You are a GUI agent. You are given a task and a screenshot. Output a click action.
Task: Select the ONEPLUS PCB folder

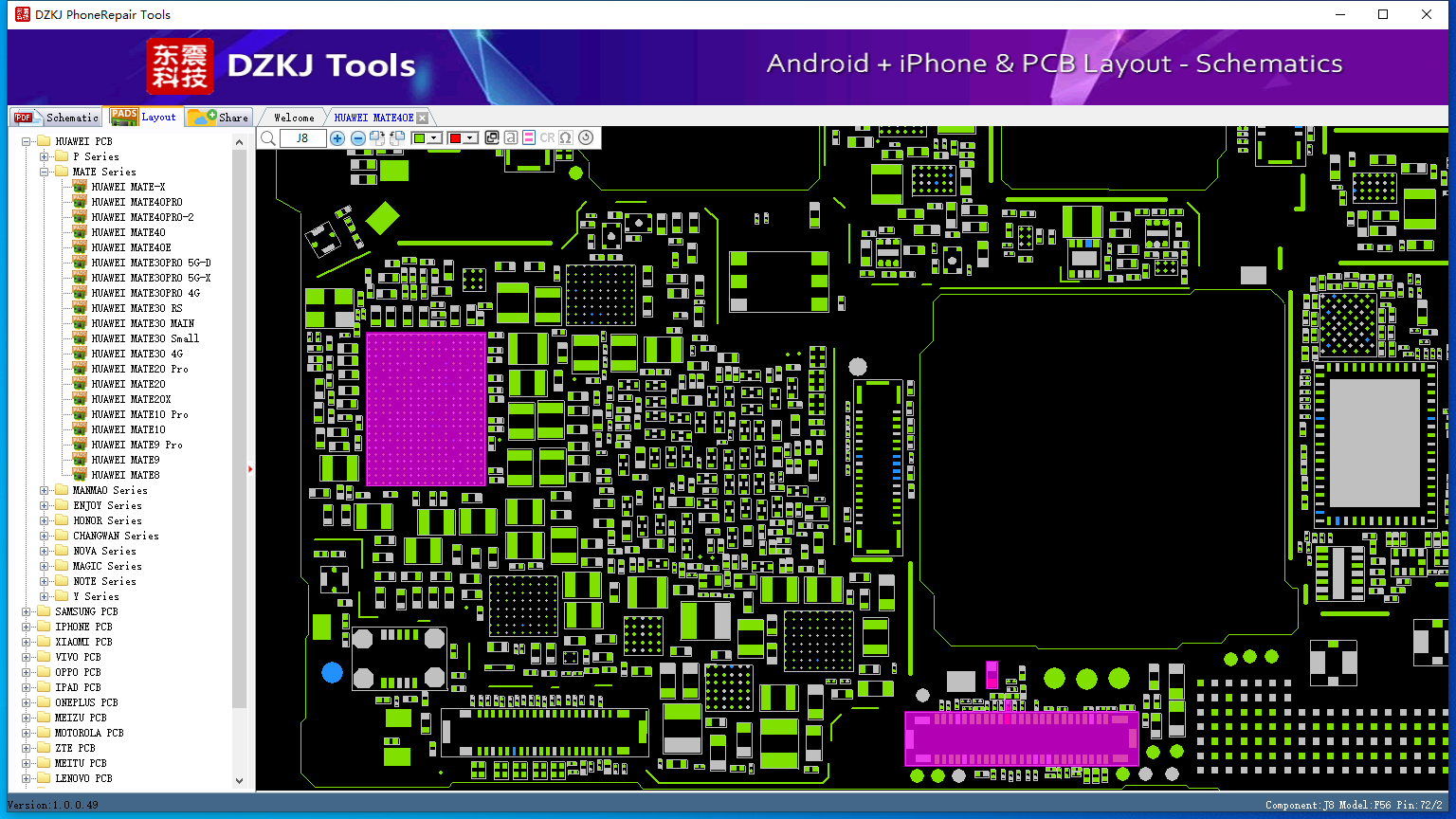tap(86, 702)
